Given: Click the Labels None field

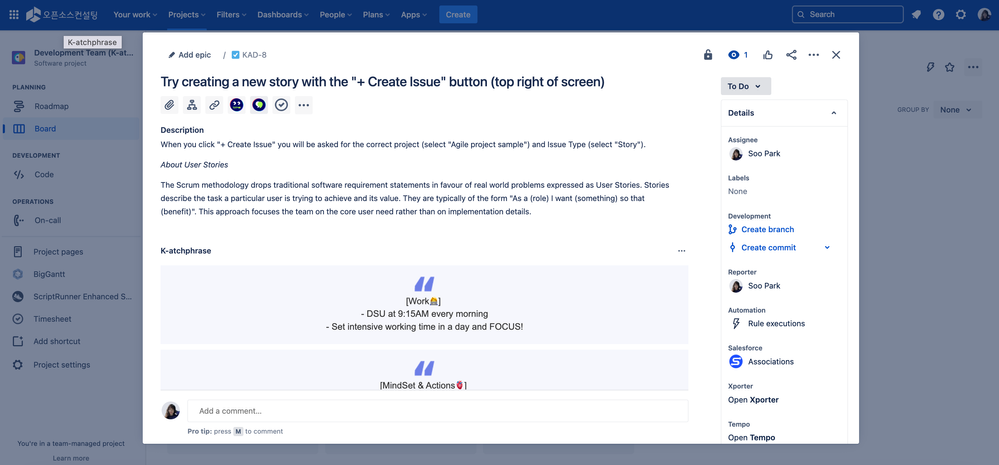Looking at the screenshot, I should pyautogui.click(x=738, y=191).
